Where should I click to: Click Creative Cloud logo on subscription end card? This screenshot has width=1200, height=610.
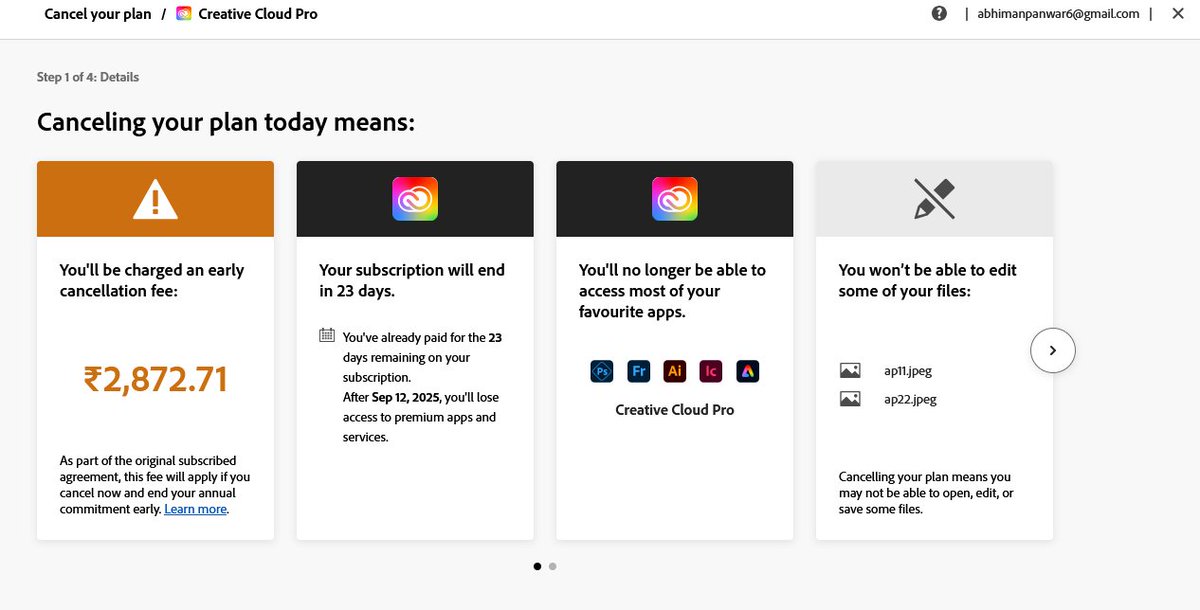[x=415, y=198]
